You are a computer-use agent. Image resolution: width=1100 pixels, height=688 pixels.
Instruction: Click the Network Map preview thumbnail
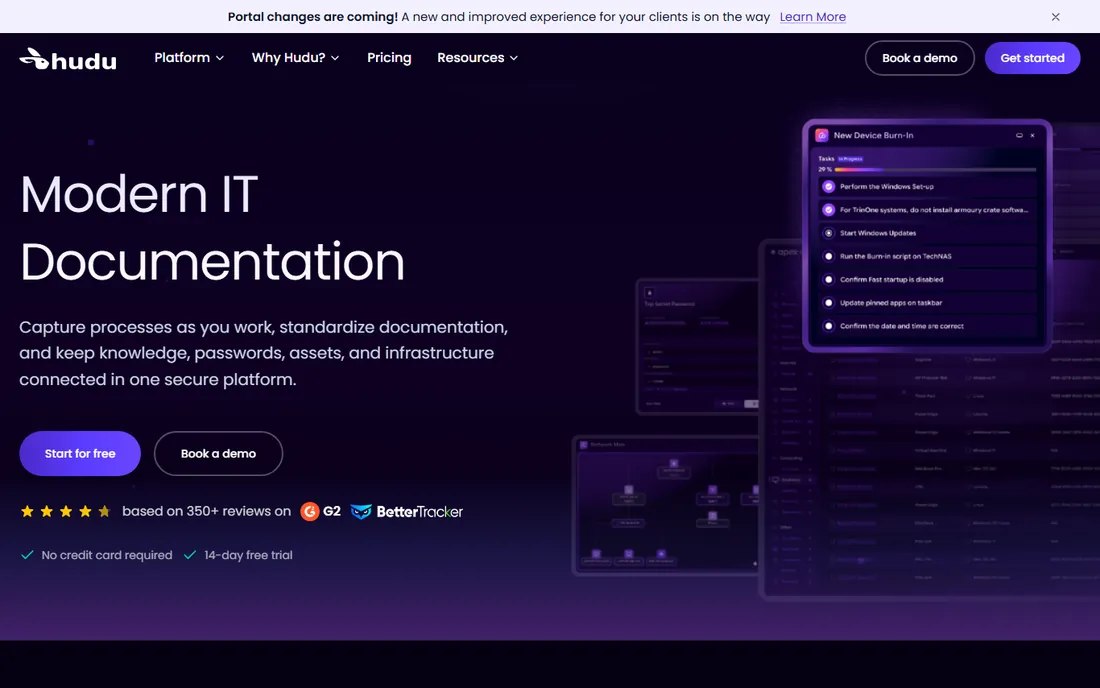(x=666, y=505)
